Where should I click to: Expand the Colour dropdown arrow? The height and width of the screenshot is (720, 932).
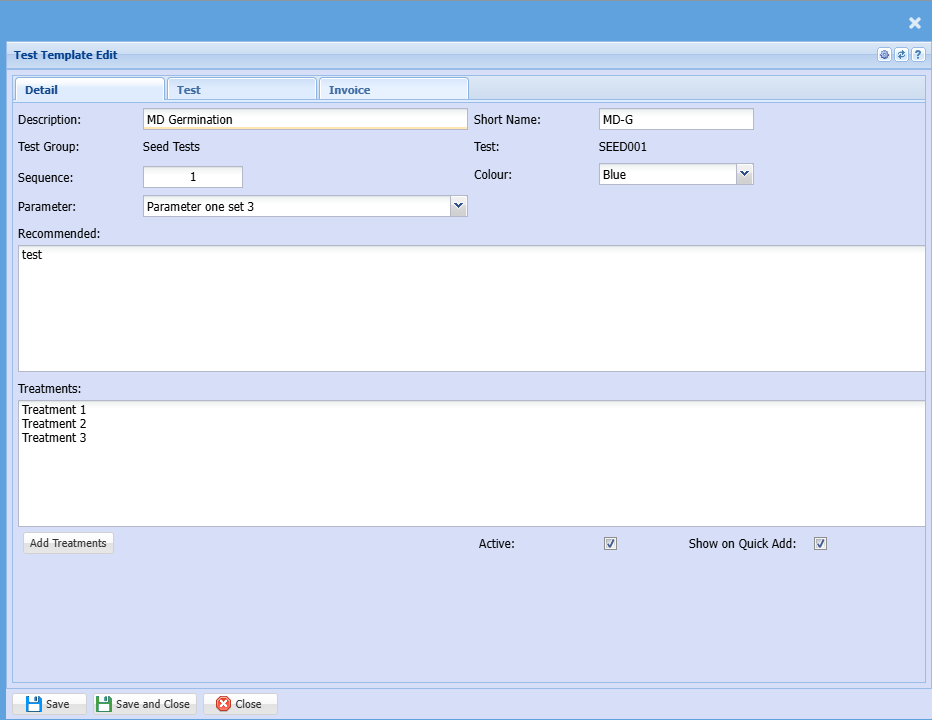[x=744, y=174]
